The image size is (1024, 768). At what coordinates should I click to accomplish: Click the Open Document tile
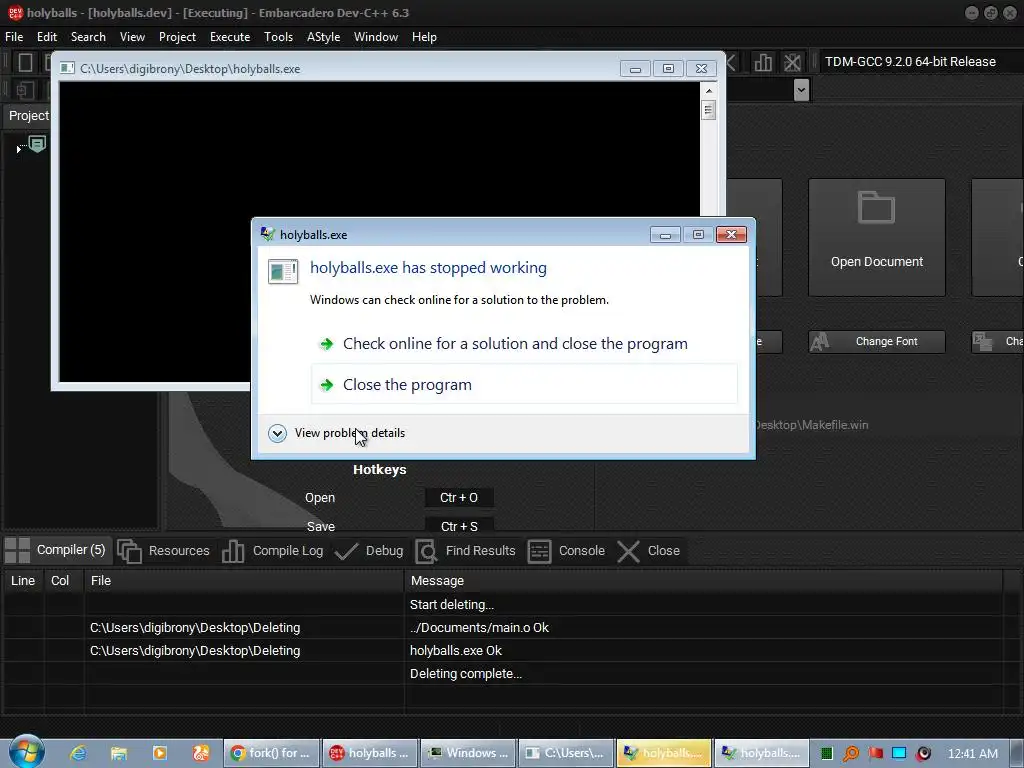tap(876, 238)
